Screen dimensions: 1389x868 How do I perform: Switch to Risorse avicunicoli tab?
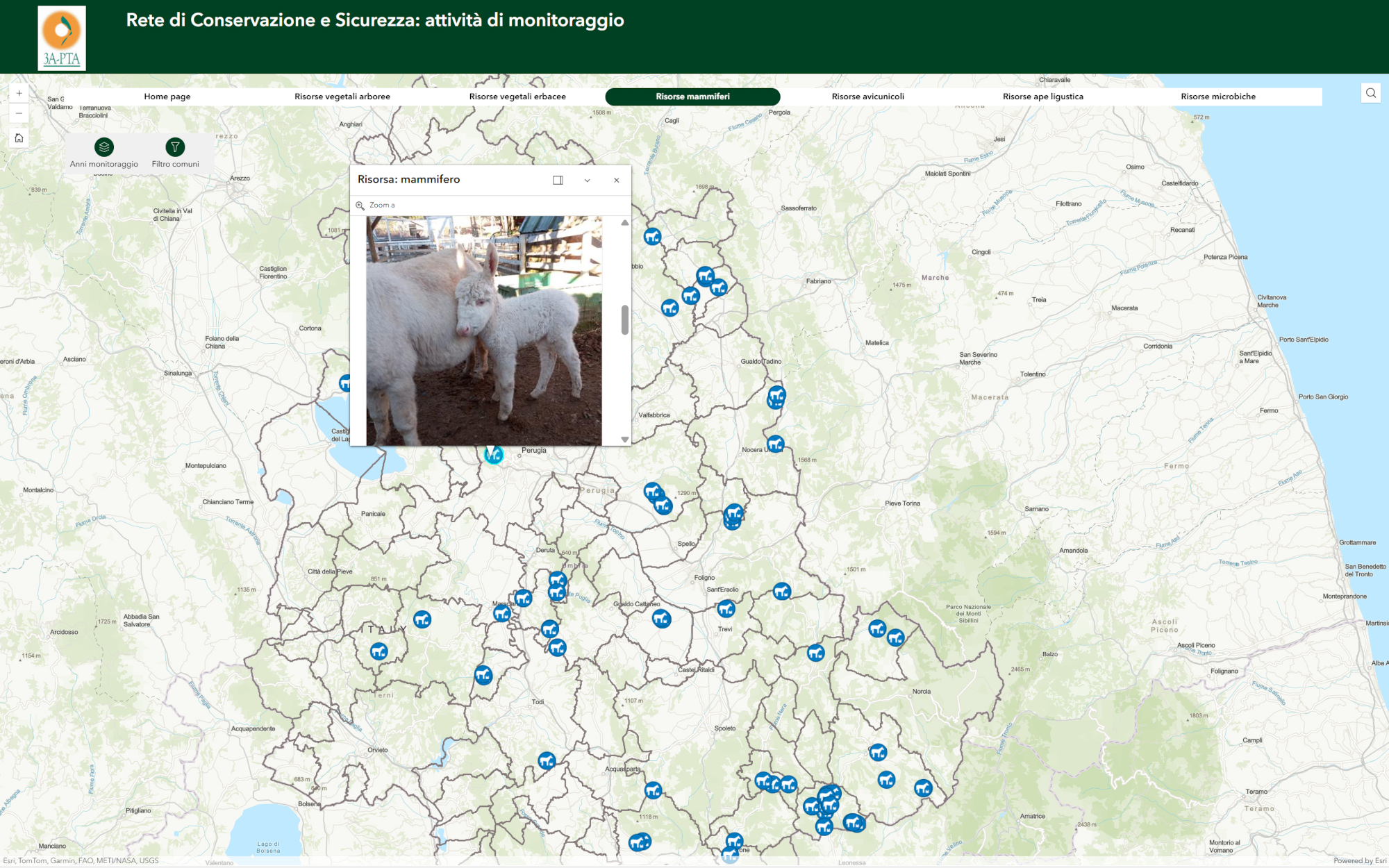click(x=867, y=97)
